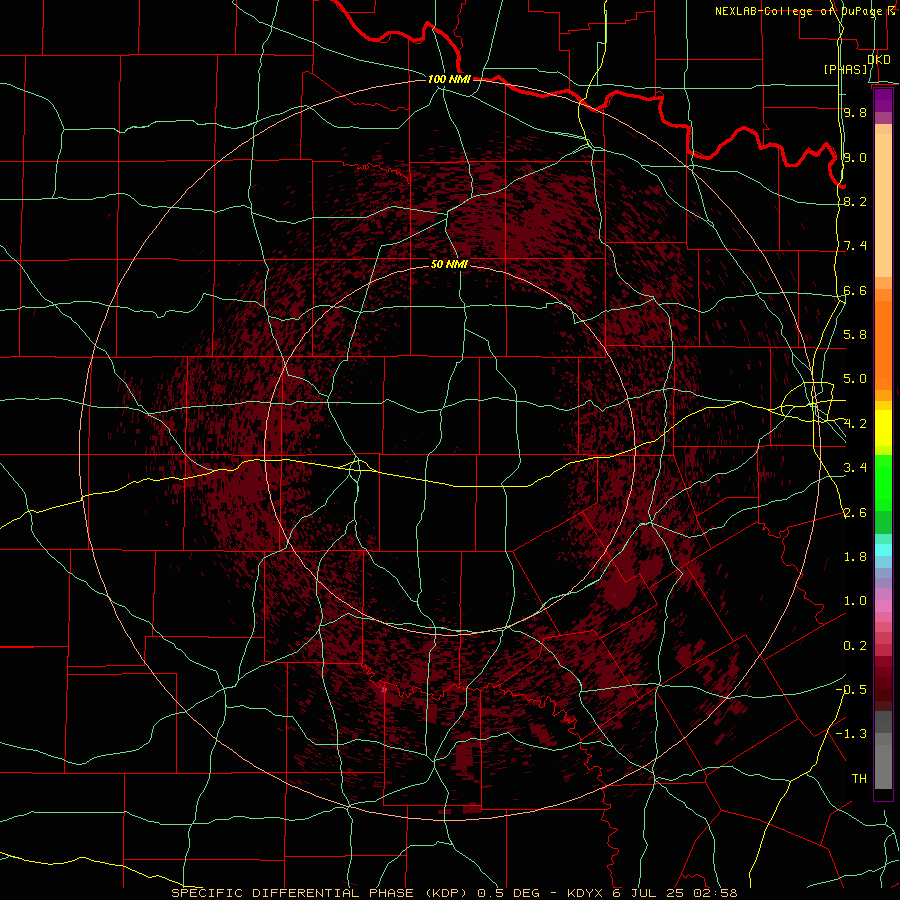Viewport: 900px width, 900px height.
Task: Click the 9.0 scale value
Action: pos(855,157)
